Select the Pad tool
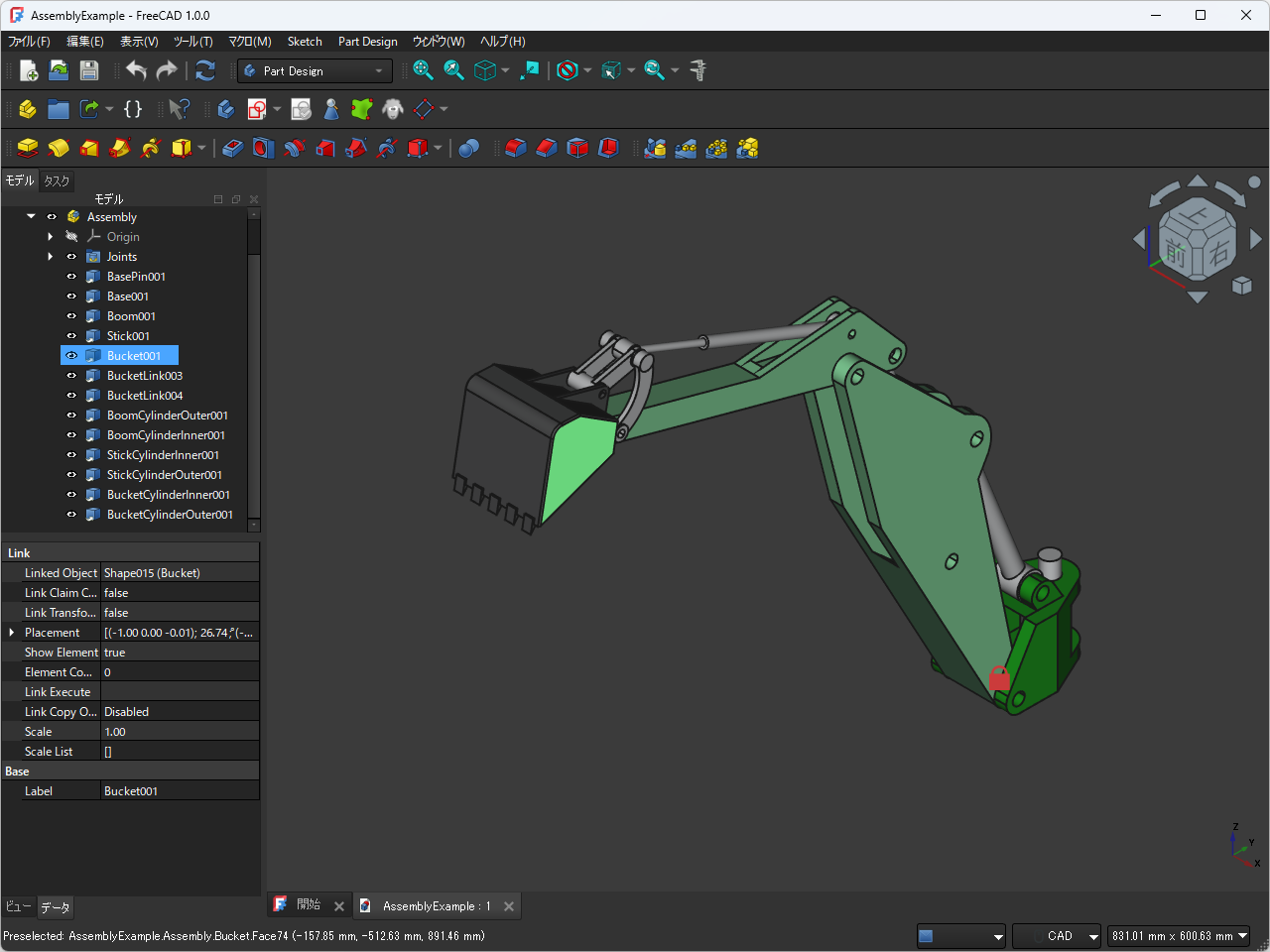This screenshot has width=1270, height=952. click(28, 148)
